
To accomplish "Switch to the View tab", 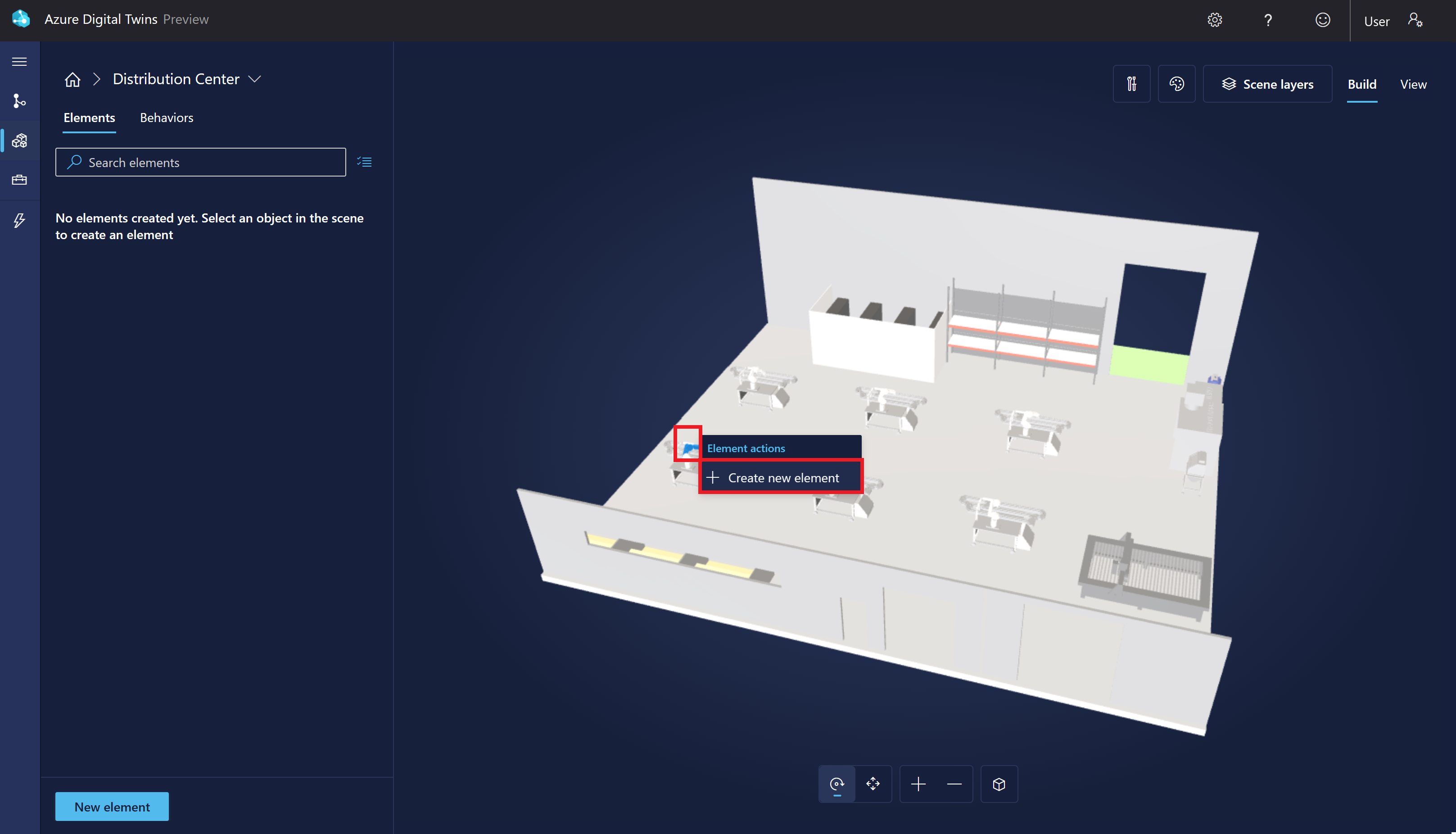I will (1413, 84).
